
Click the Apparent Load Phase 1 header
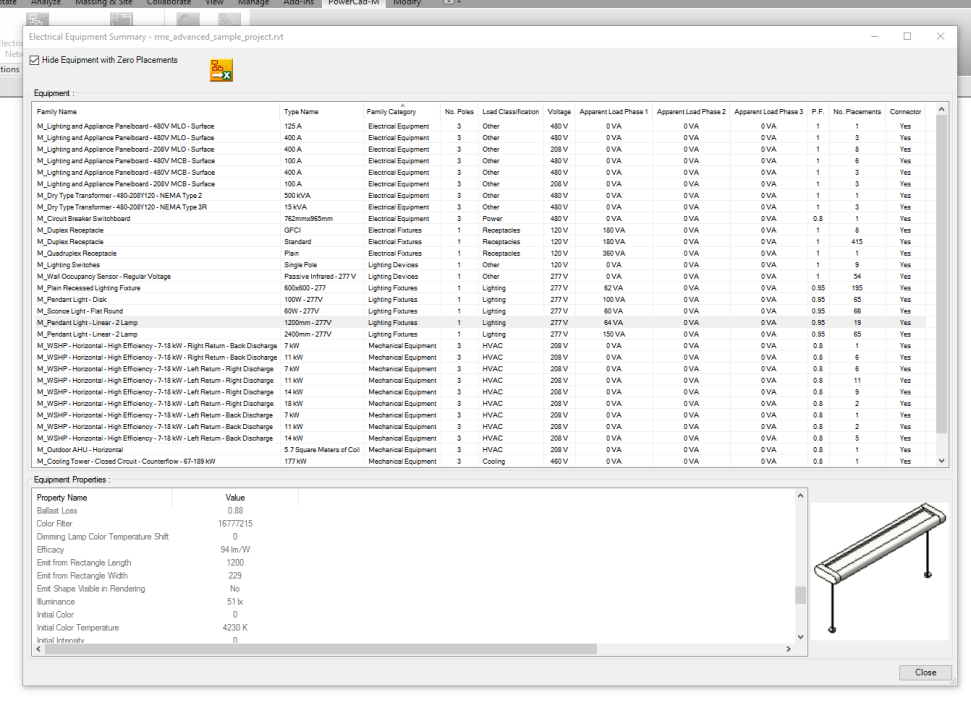[614, 111]
